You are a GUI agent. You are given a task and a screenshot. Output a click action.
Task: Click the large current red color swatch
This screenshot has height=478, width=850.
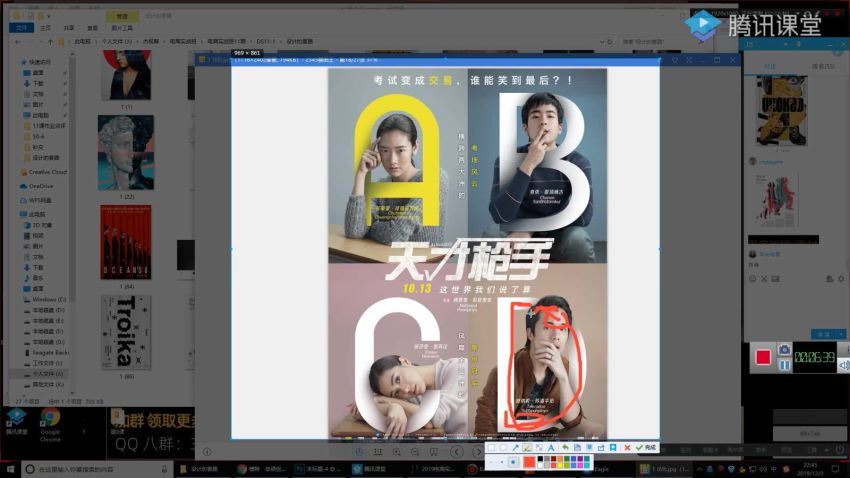[x=529, y=462]
